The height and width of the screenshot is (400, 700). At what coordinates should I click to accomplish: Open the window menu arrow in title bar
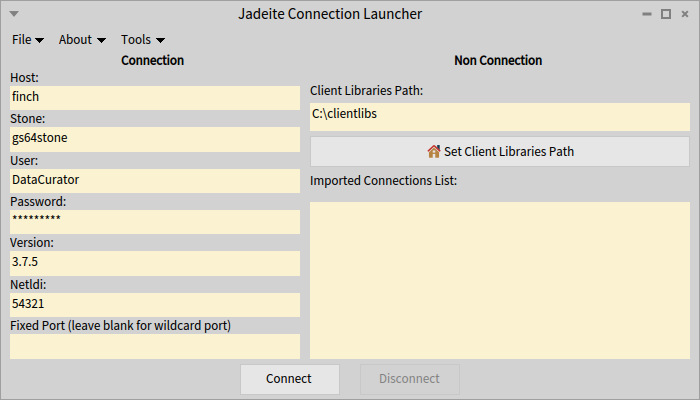point(13,14)
